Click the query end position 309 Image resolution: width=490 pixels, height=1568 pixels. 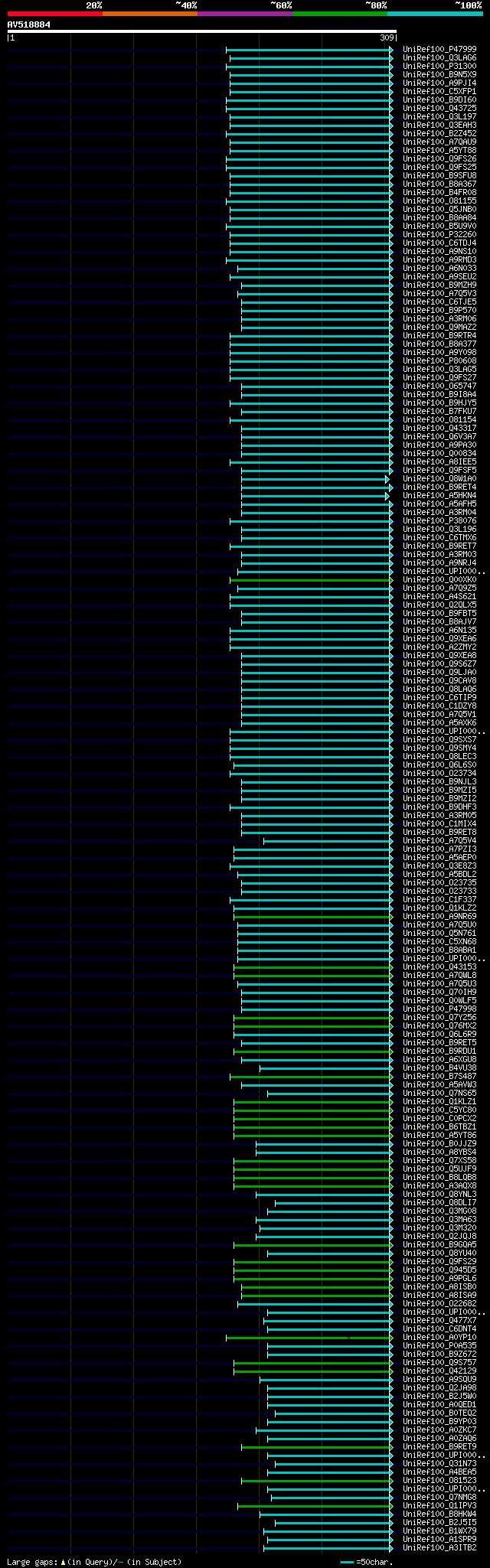[387, 37]
